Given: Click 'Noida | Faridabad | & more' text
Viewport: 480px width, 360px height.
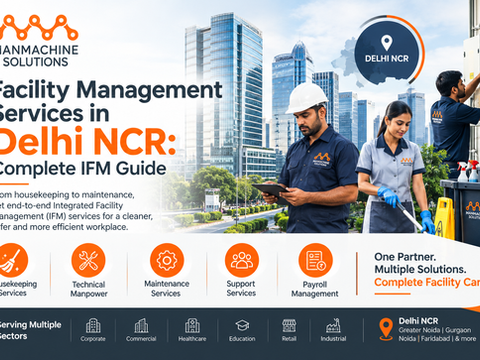Looking at the screenshot, I should pyautogui.click(x=437, y=339).
